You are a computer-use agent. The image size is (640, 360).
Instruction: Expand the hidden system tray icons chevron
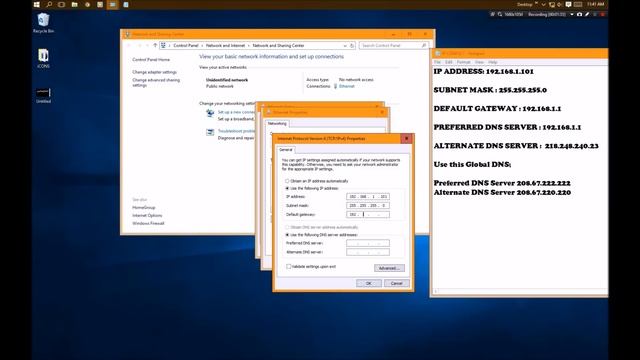tap(543, 4)
